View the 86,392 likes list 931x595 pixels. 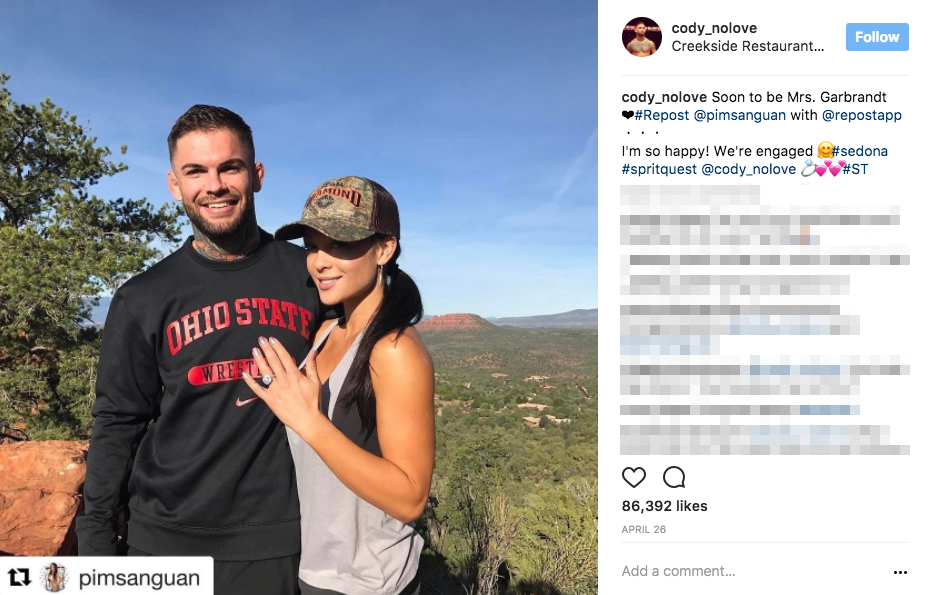click(664, 506)
